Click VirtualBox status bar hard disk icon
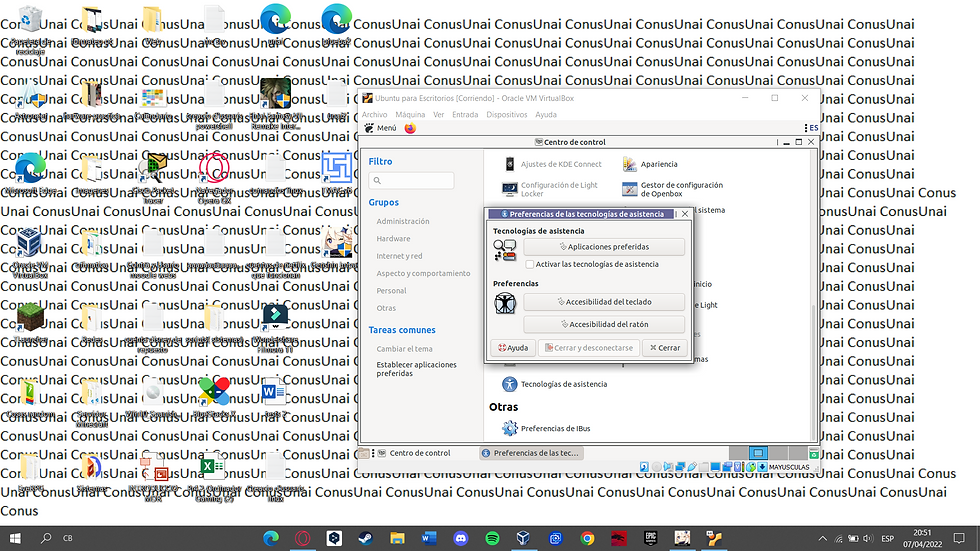Viewport: 980px width, 551px height. click(x=644, y=467)
